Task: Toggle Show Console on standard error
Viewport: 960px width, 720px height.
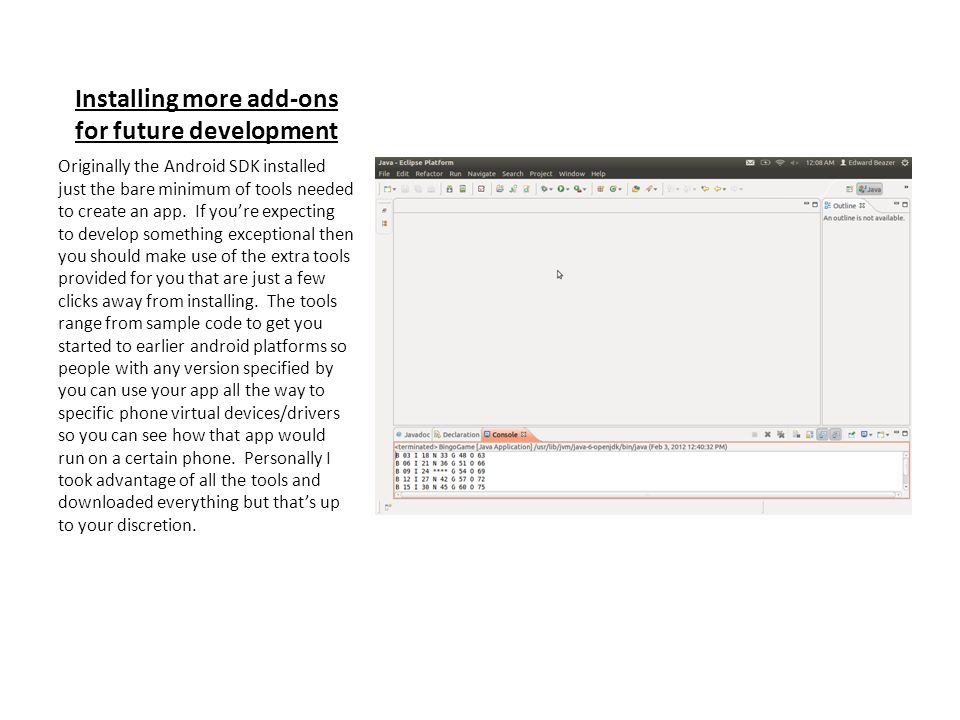Action: click(x=836, y=434)
